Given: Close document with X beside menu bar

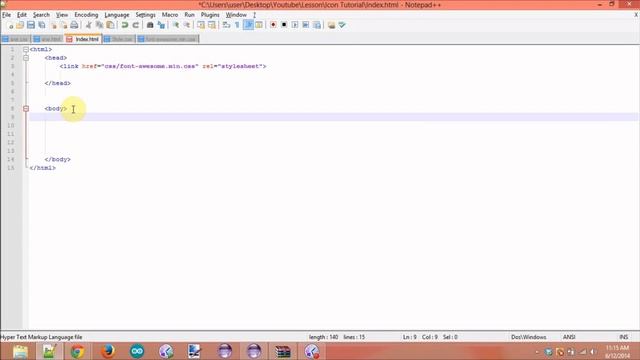Looking at the screenshot, I should click(636, 15).
